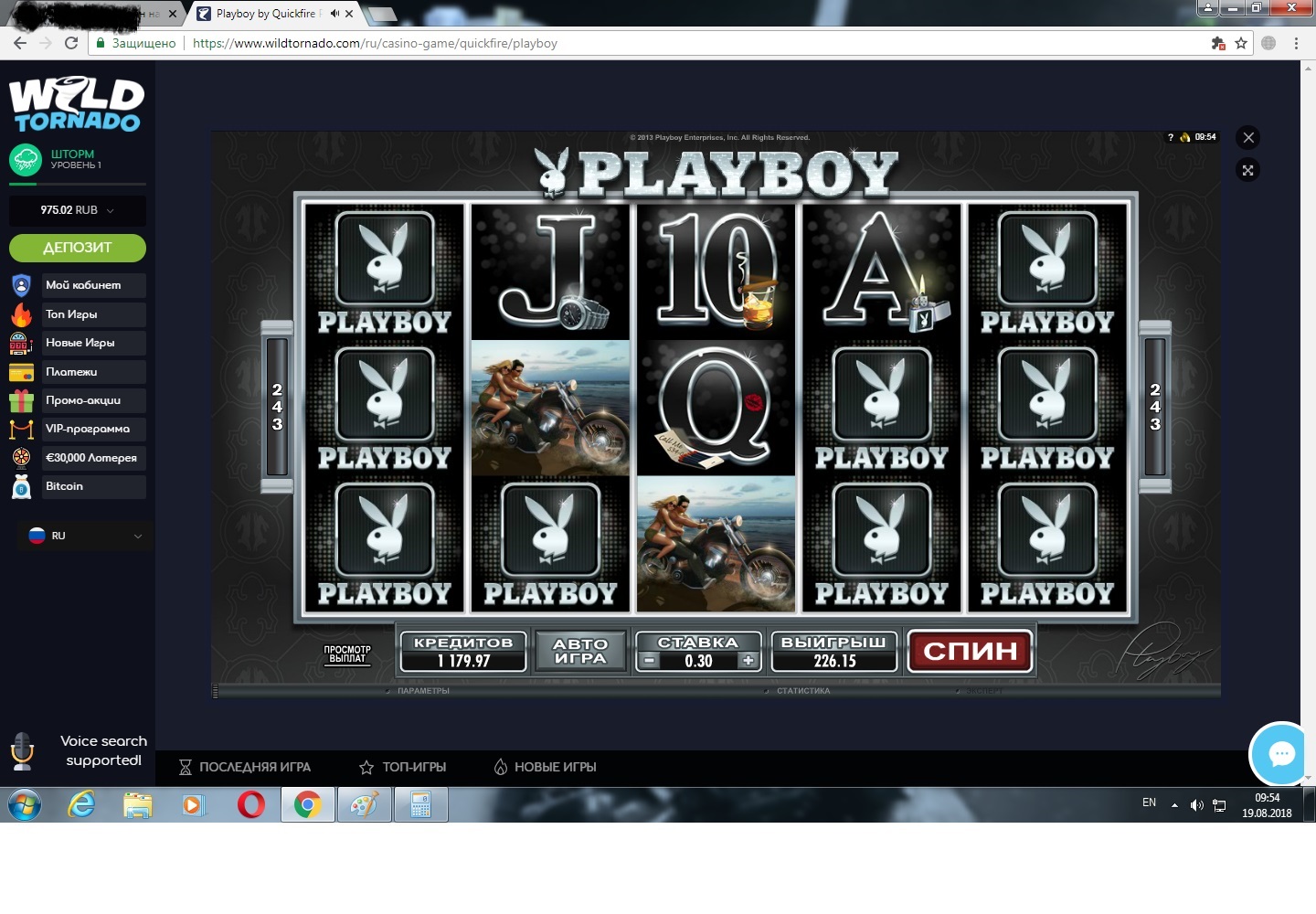Launch Opera from the taskbar

(251, 805)
